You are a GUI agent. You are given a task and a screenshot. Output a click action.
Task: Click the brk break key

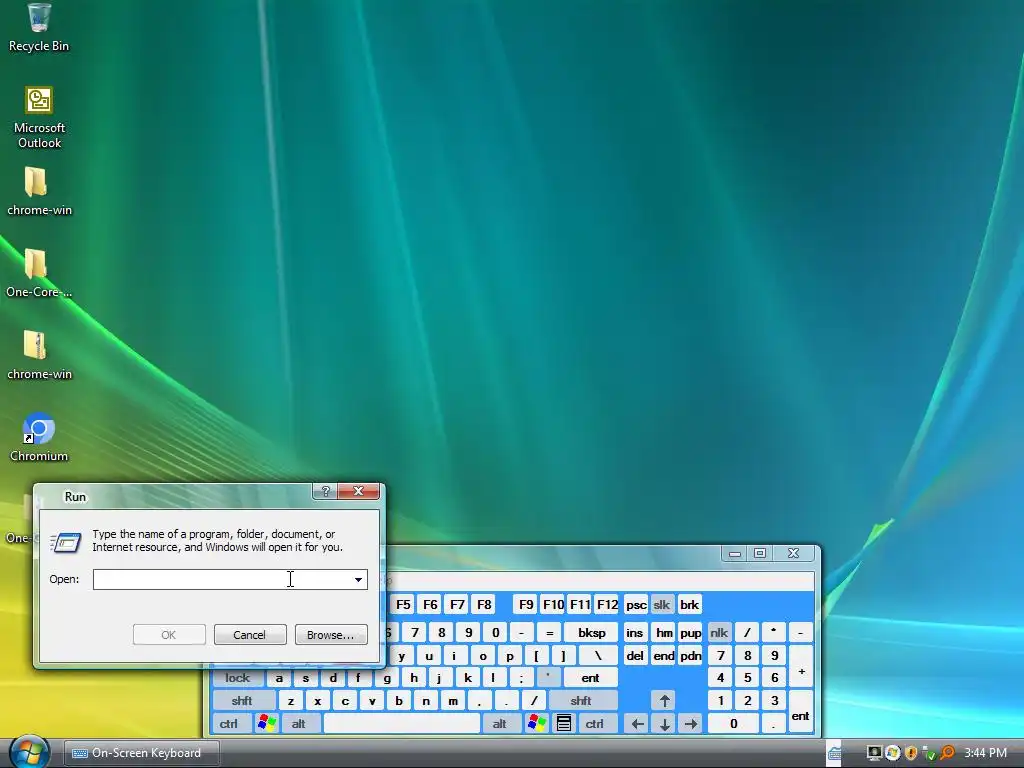(x=690, y=605)
